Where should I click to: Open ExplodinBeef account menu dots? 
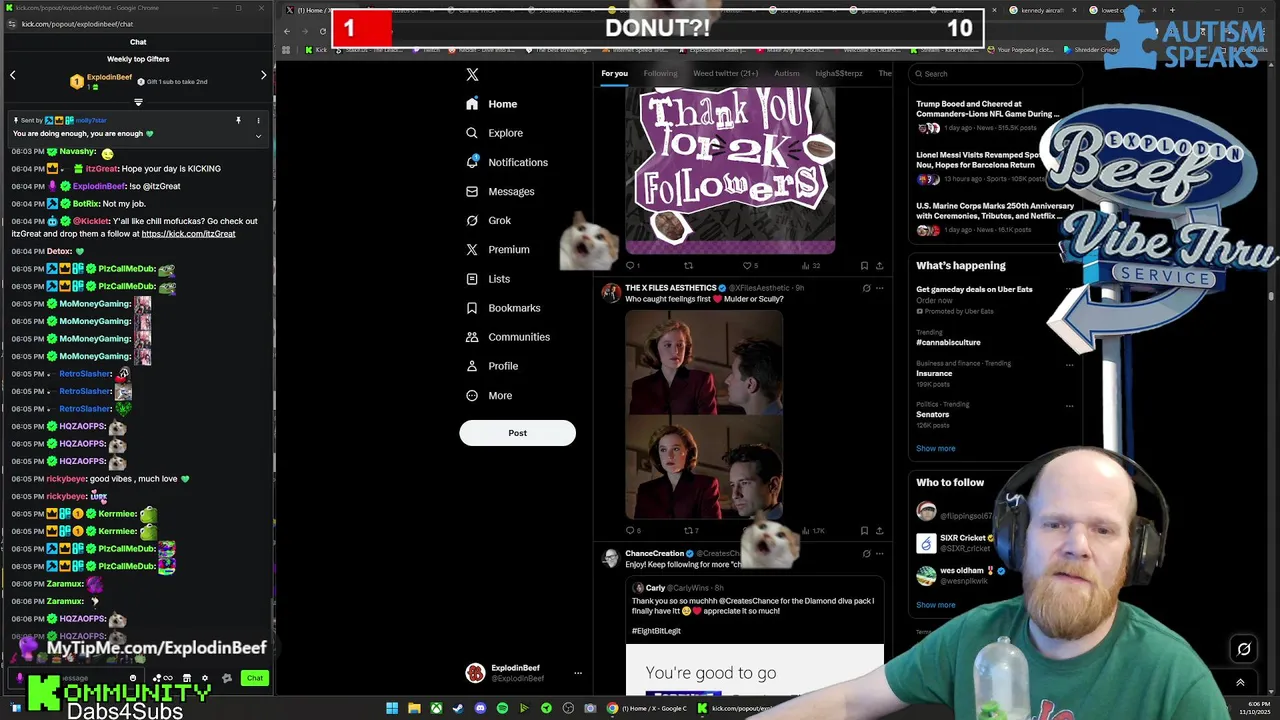point(577,673)
